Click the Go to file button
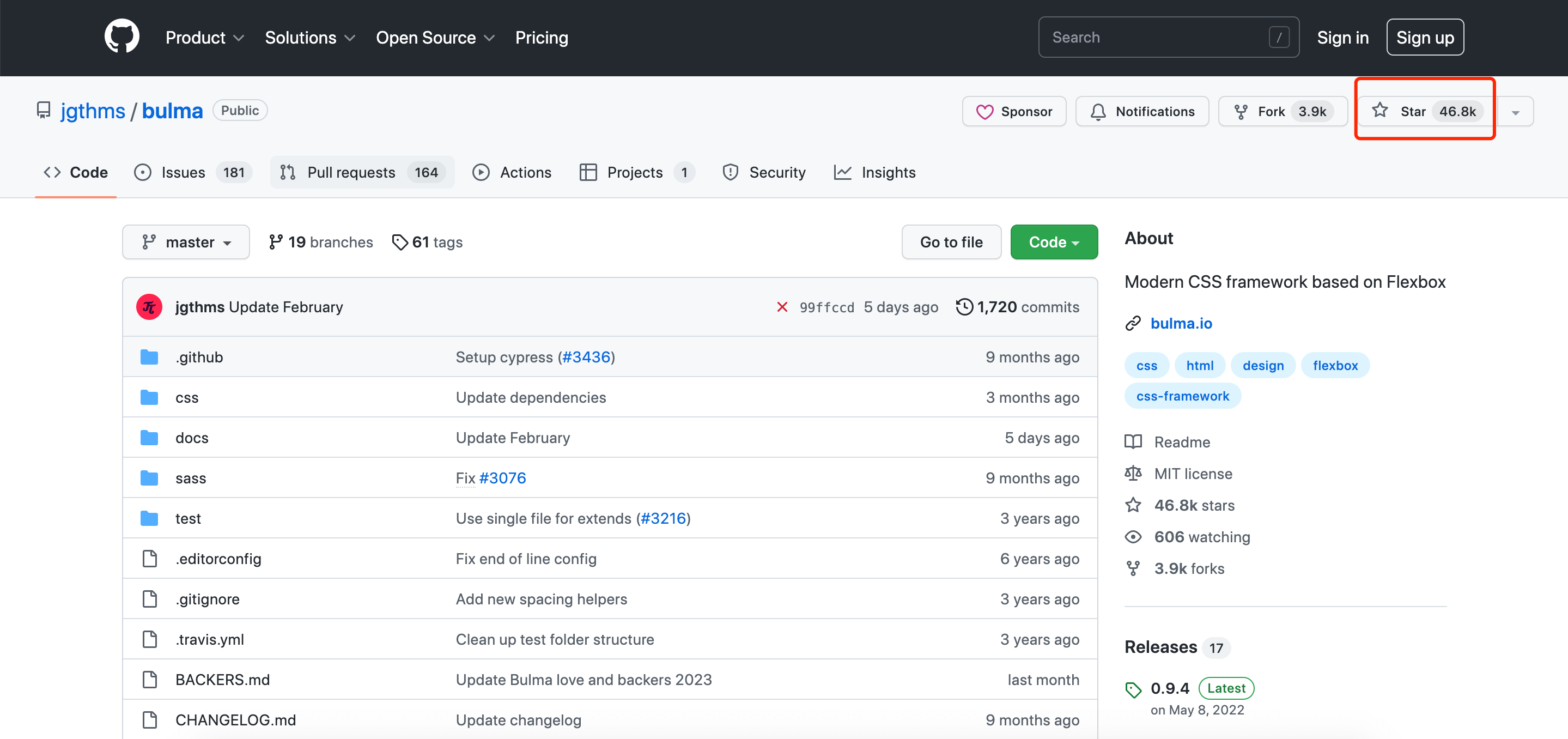Screen dimensions: 1568x739 pyautogui.click(x=951, y=241)
